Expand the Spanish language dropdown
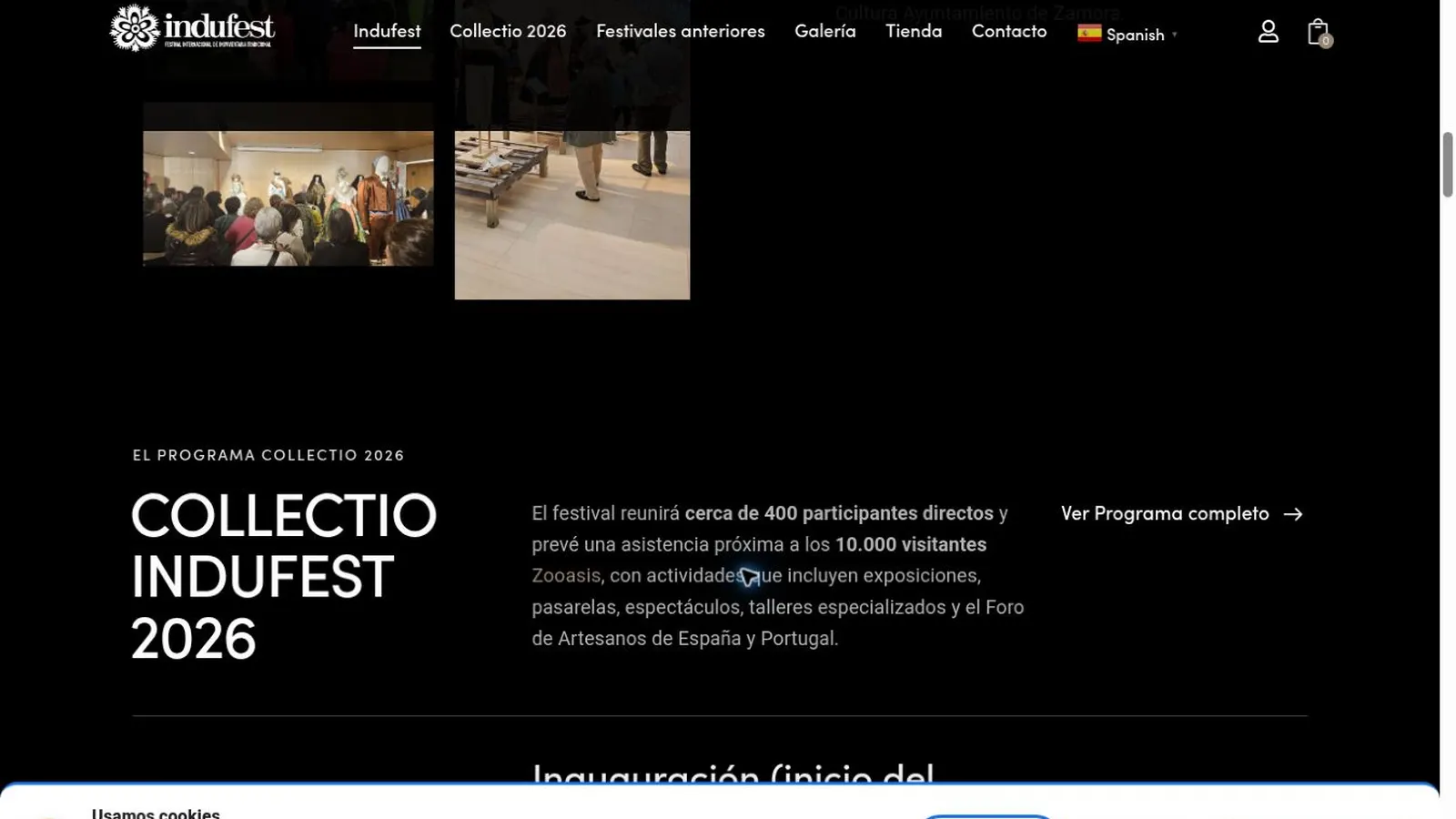The image size is (1456, 819). point(1127,34)
